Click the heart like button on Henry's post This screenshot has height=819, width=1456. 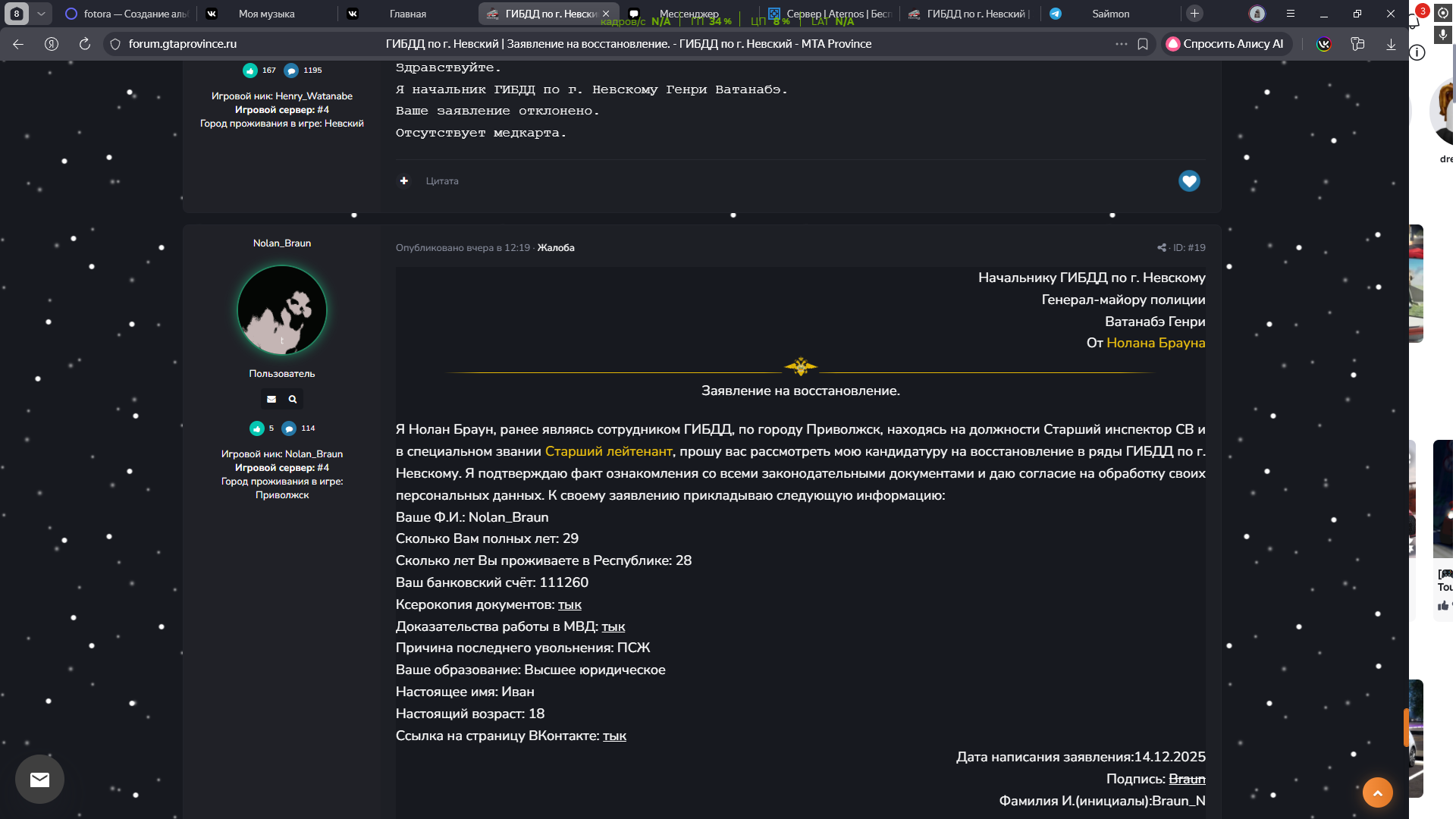(1188, 180)
